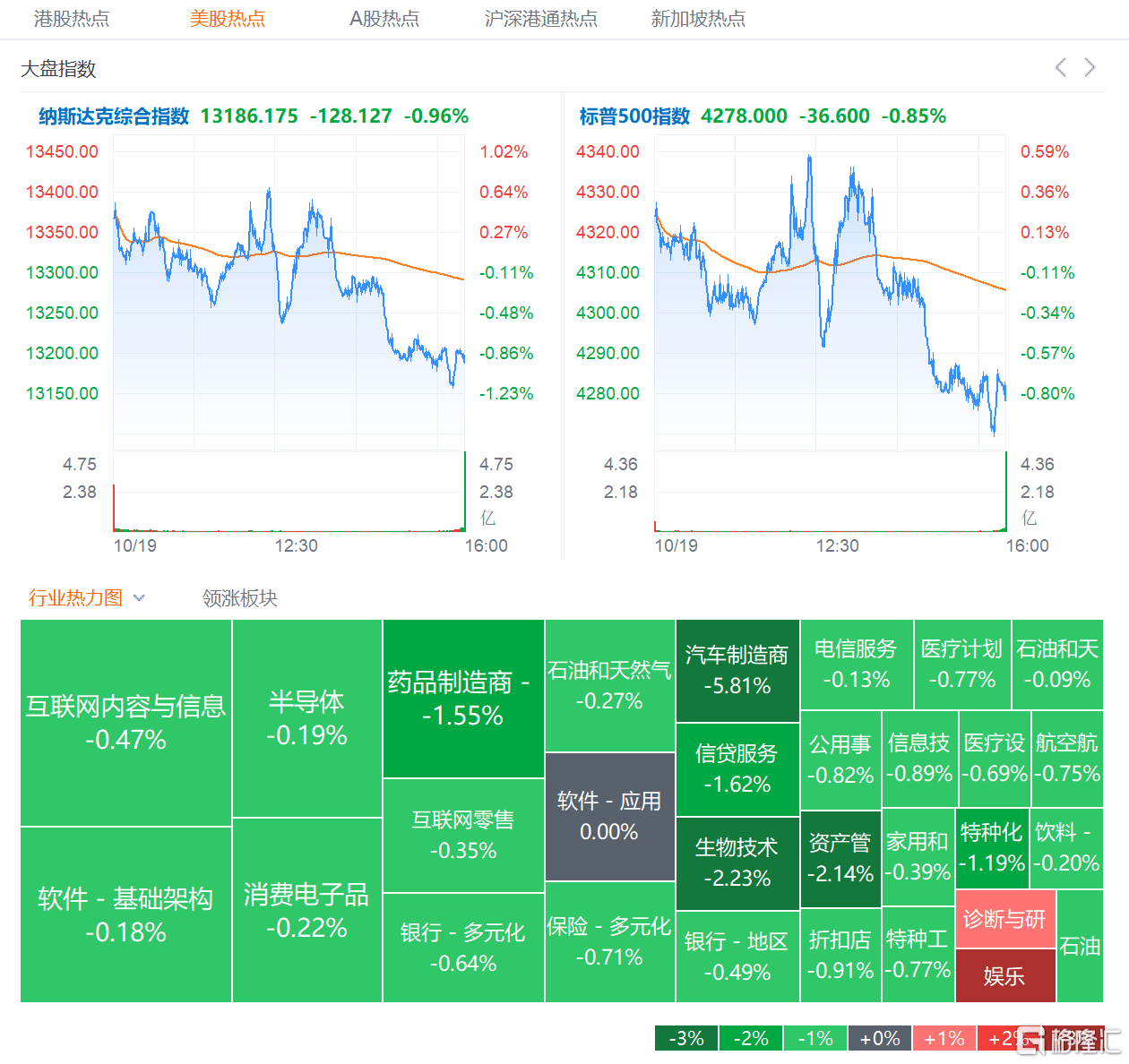Viewport: 1129px width, 1064px height.
Task: Open the A股热点 tab
Action: 384,19
